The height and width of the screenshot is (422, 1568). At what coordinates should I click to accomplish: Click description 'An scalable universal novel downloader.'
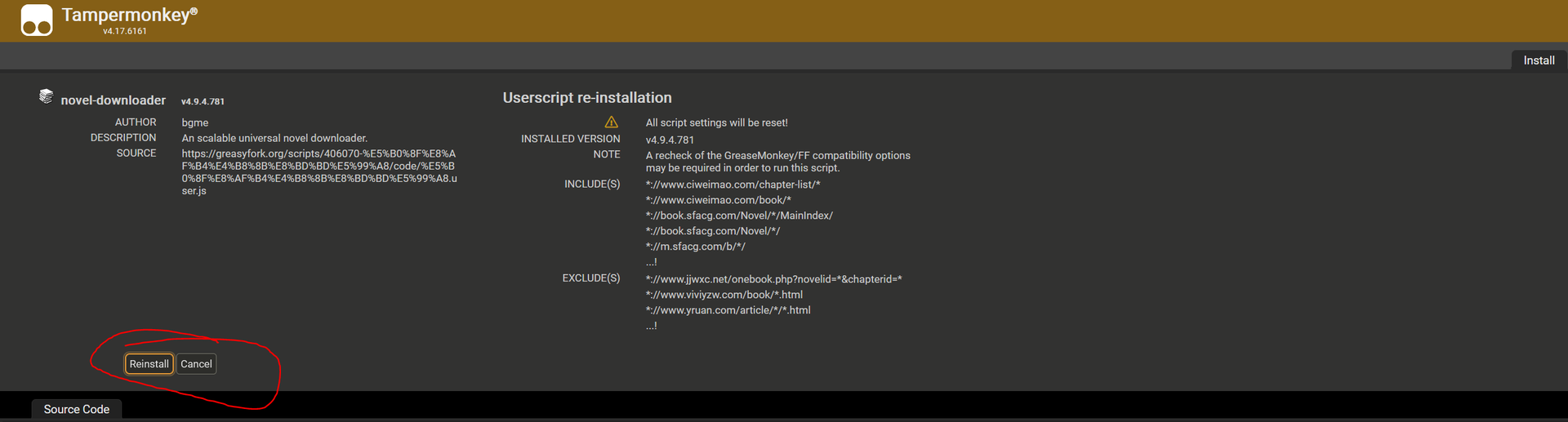coord(274,138)
